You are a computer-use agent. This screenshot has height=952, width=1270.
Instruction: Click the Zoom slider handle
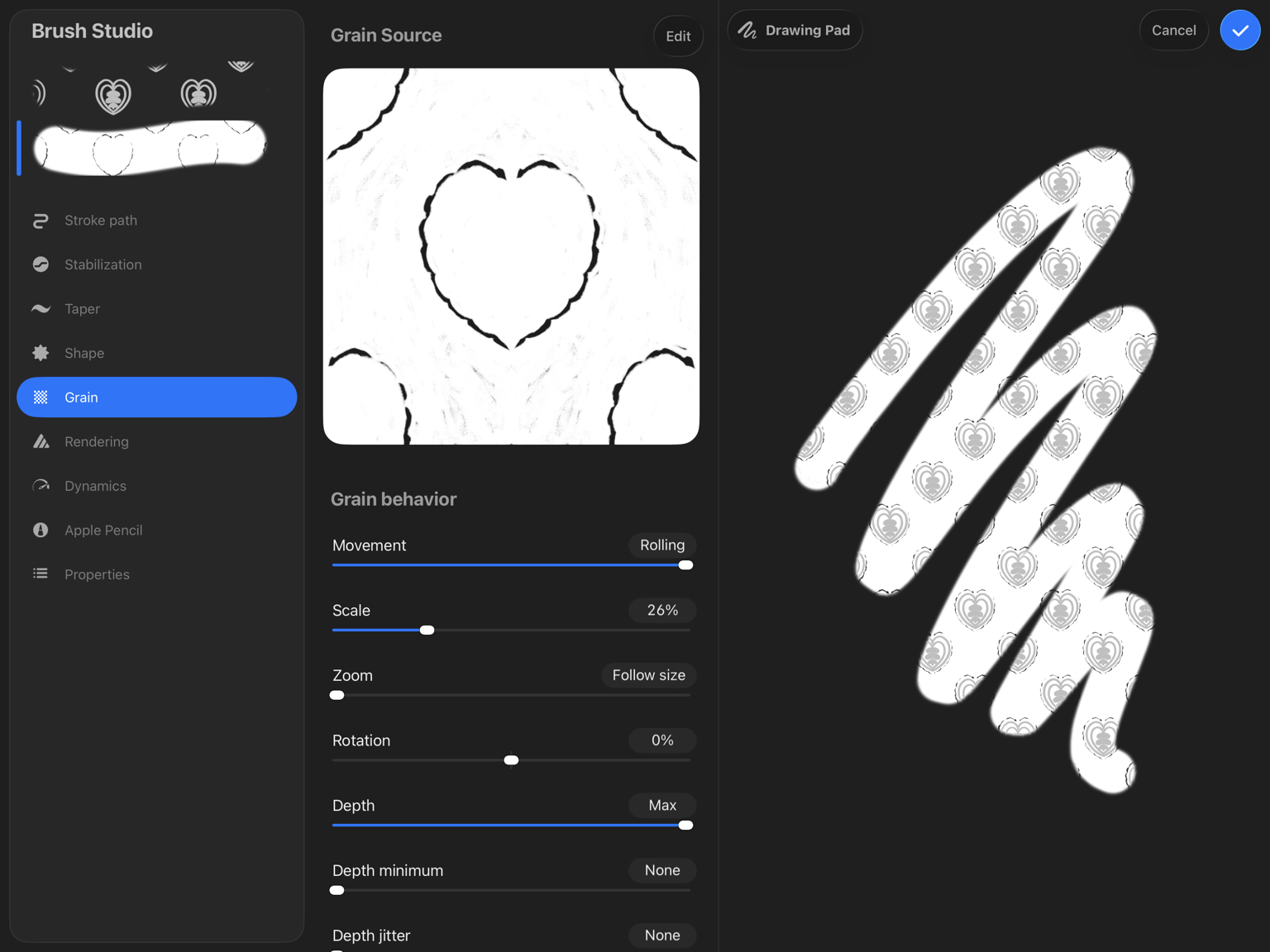(x=337, y=695)
